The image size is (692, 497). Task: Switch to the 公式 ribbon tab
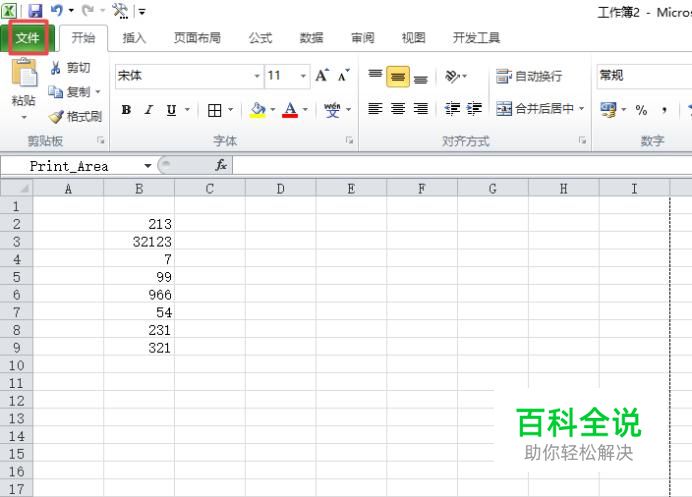260,38
